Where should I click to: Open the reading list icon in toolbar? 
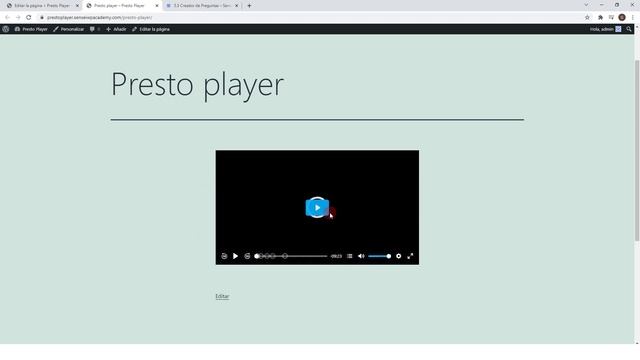611,18
